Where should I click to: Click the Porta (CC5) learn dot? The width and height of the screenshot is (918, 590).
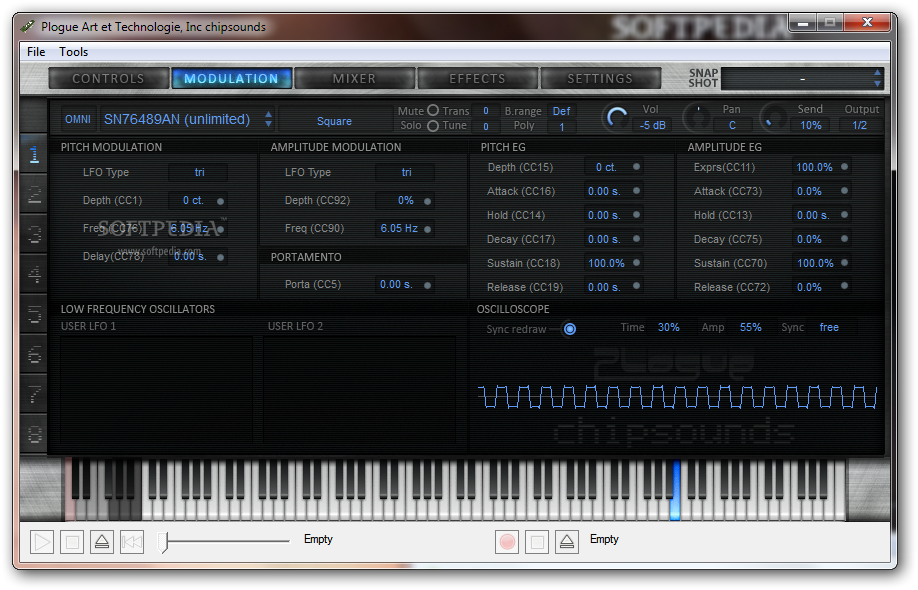point(427,285)
